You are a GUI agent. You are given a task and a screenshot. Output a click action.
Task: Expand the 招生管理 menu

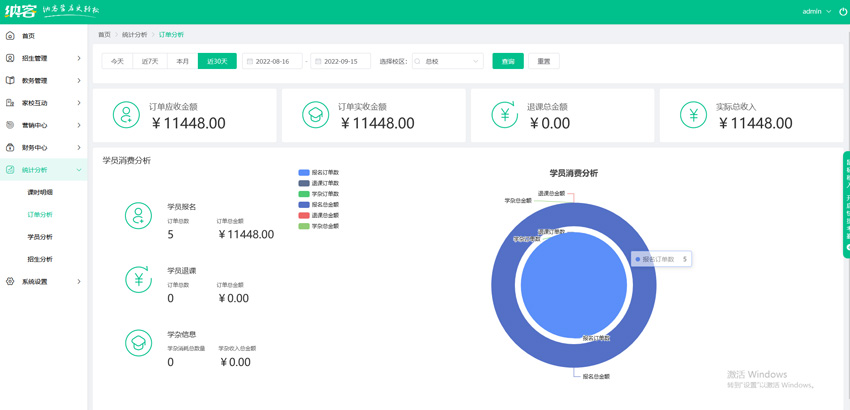click(79, 58)
